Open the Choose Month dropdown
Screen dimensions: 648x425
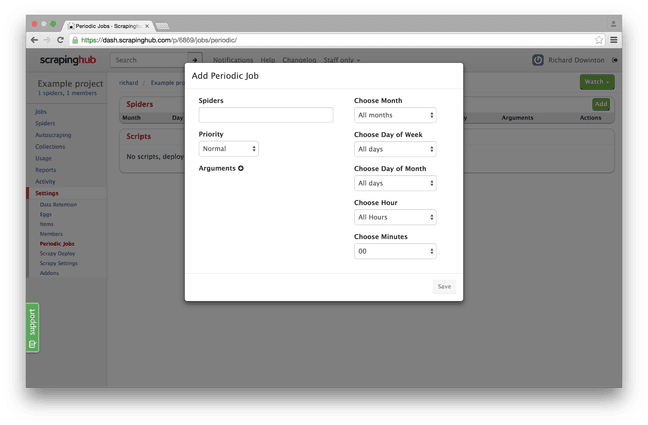coord(395,115)
